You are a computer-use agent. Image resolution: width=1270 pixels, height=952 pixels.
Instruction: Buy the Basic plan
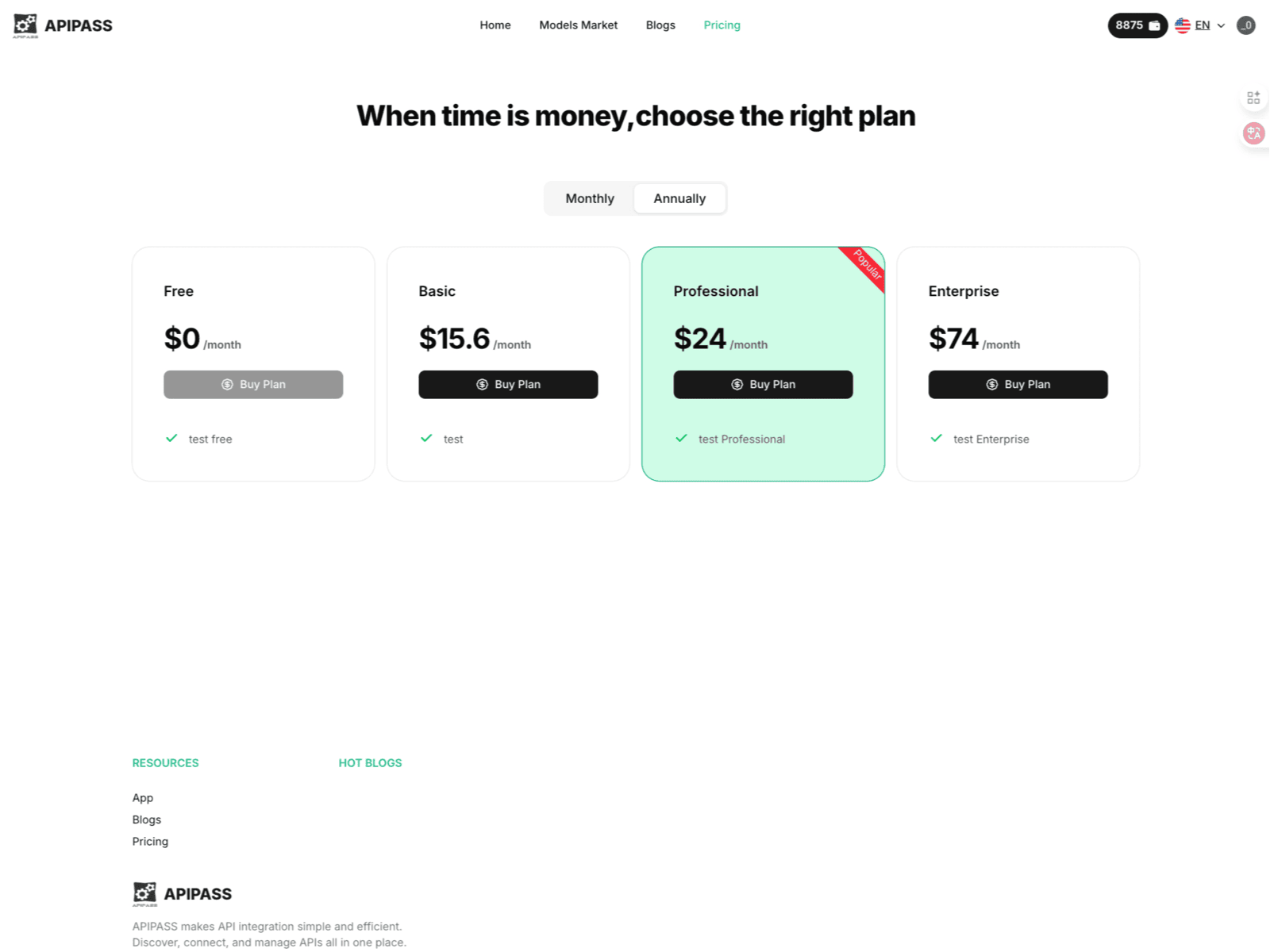[x=508, y=384]
